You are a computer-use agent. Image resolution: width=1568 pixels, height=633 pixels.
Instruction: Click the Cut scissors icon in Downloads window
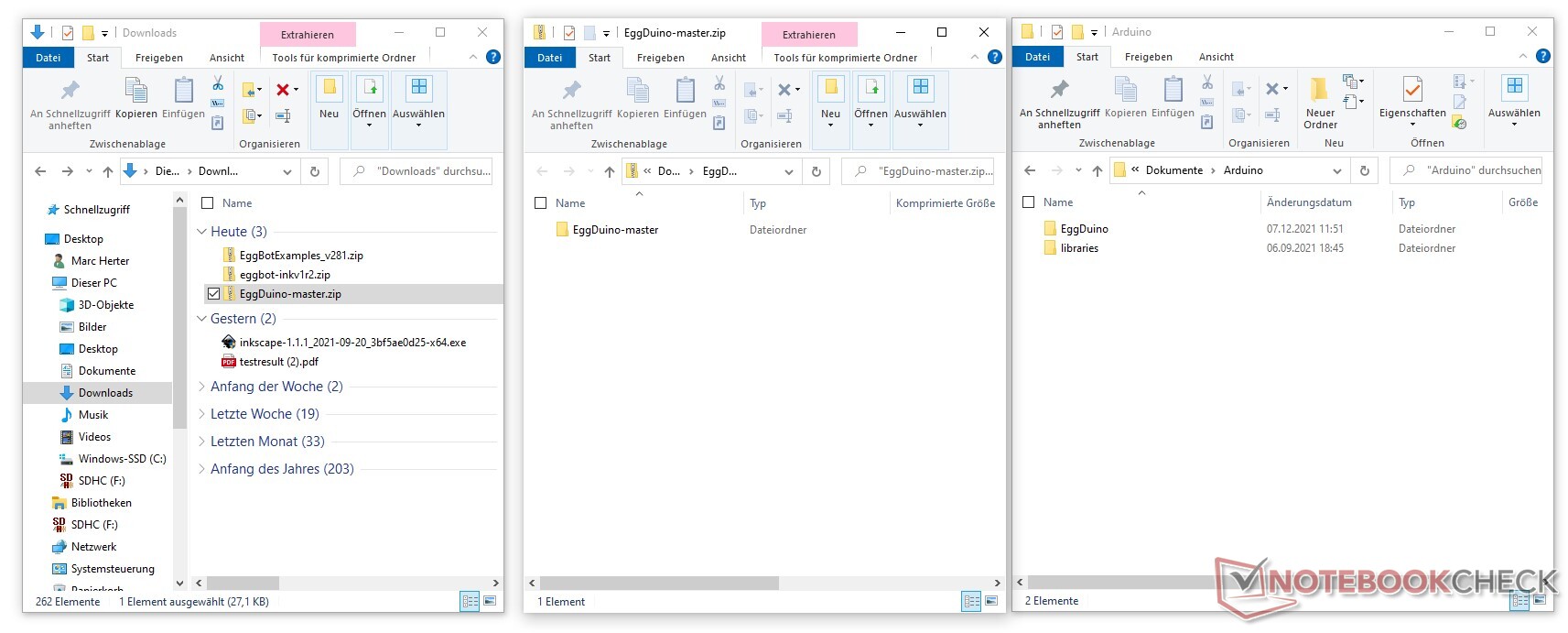218,84
